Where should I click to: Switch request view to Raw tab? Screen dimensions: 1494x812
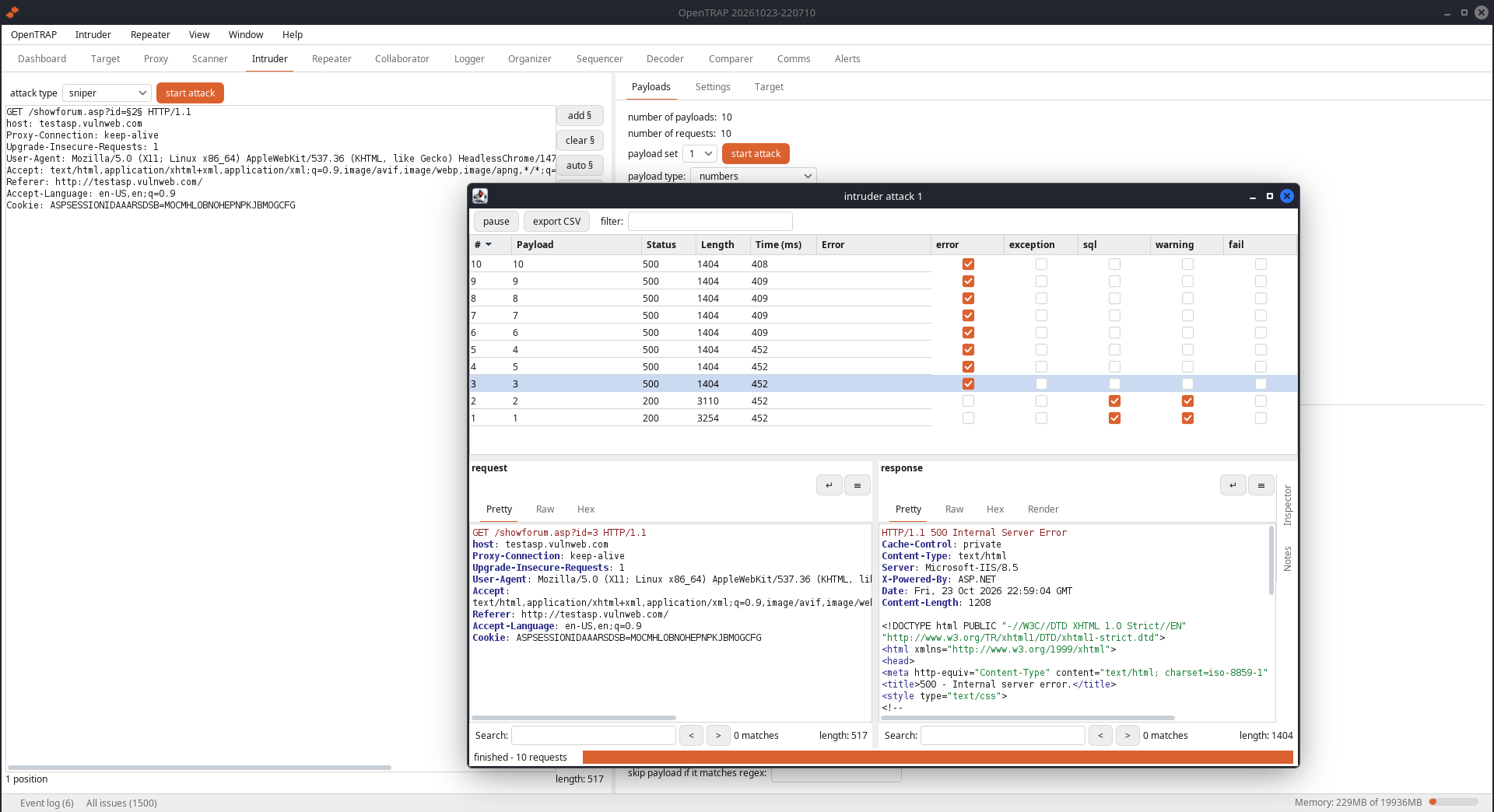coord(545,509)
